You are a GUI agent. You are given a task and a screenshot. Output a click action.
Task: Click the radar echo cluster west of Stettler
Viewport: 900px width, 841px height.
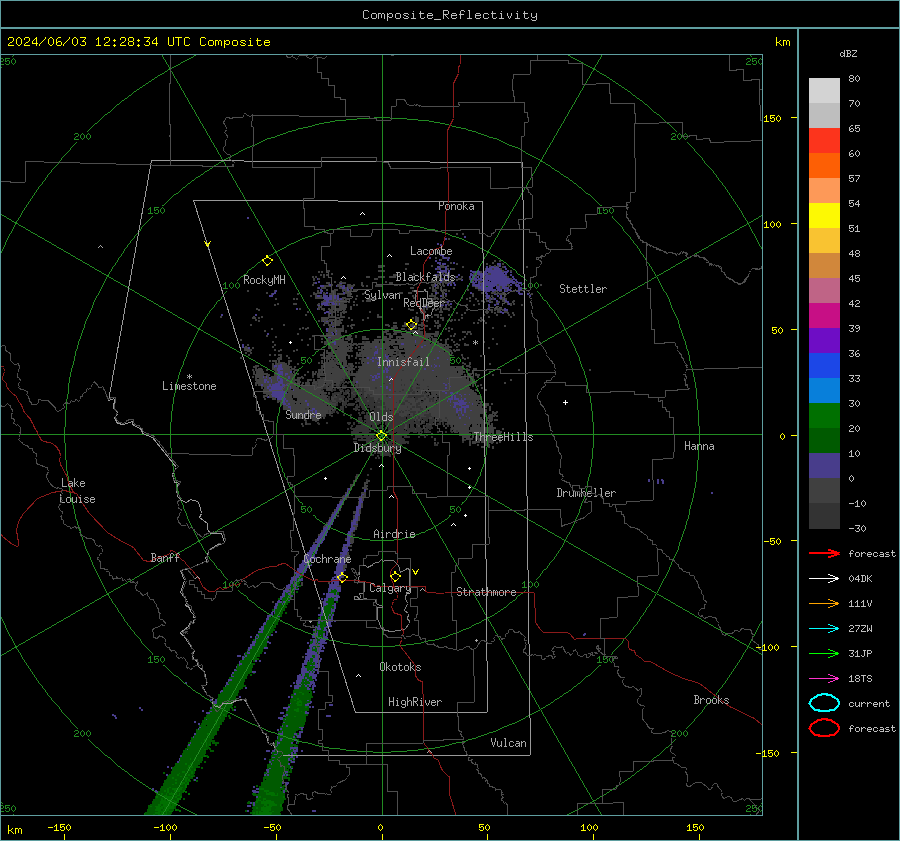[496, 283]
